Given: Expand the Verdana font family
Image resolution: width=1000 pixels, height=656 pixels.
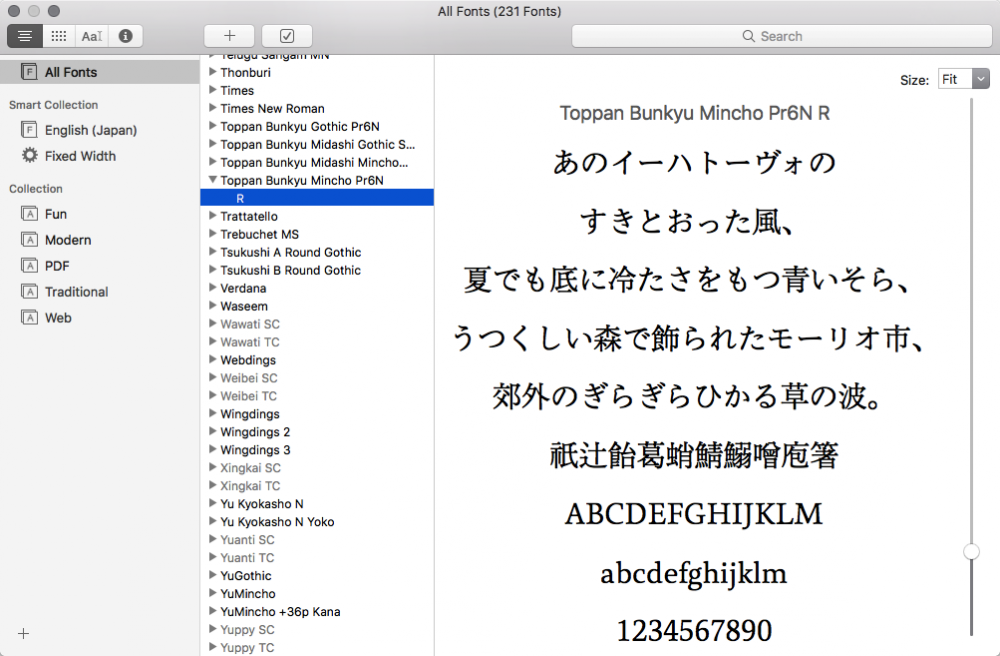Looking at the screenshot, I should pos(213,288).
